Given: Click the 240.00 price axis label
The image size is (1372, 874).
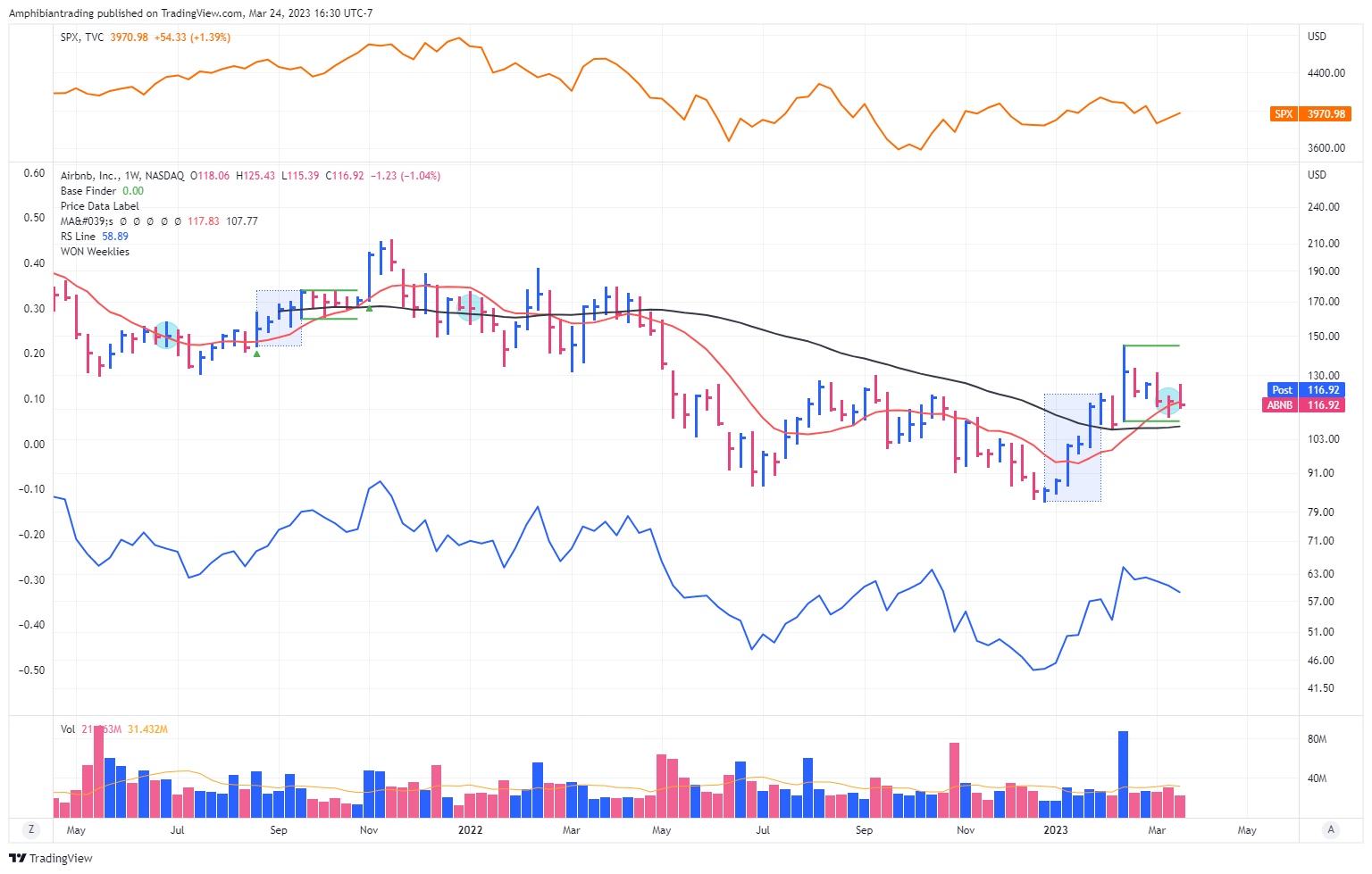Looking at the screenshot, I should tap(1324, 207).
